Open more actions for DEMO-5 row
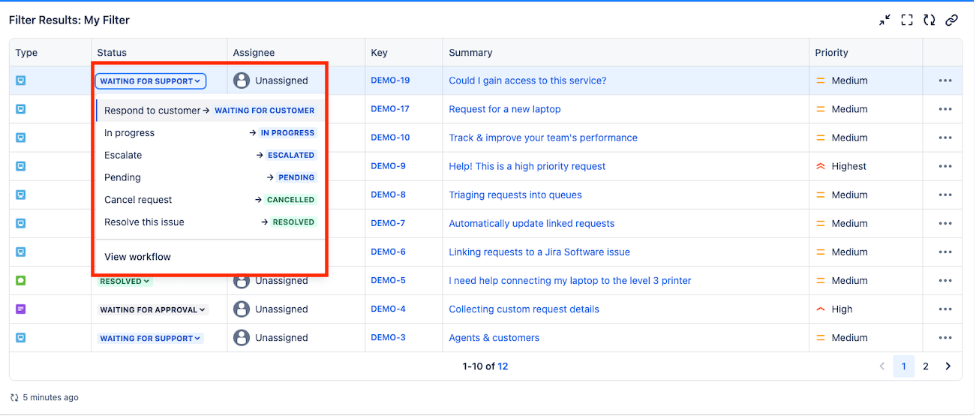This screenshot has height=417, width=975. point(945,280)
